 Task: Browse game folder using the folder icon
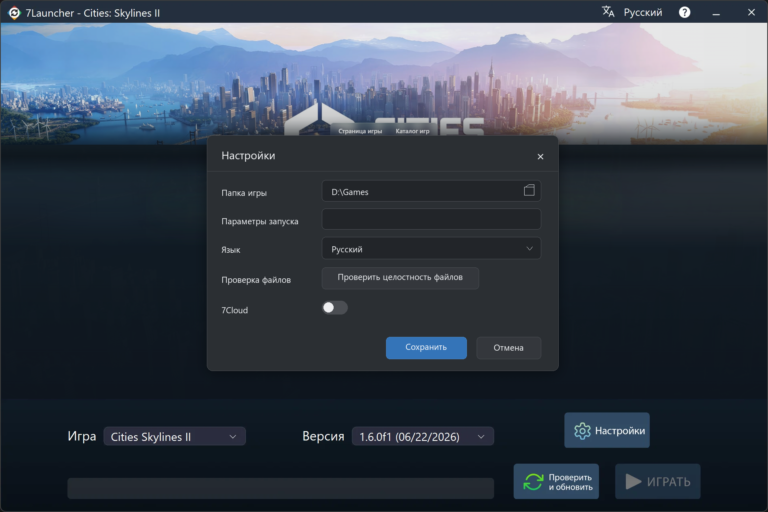point(529,191)
